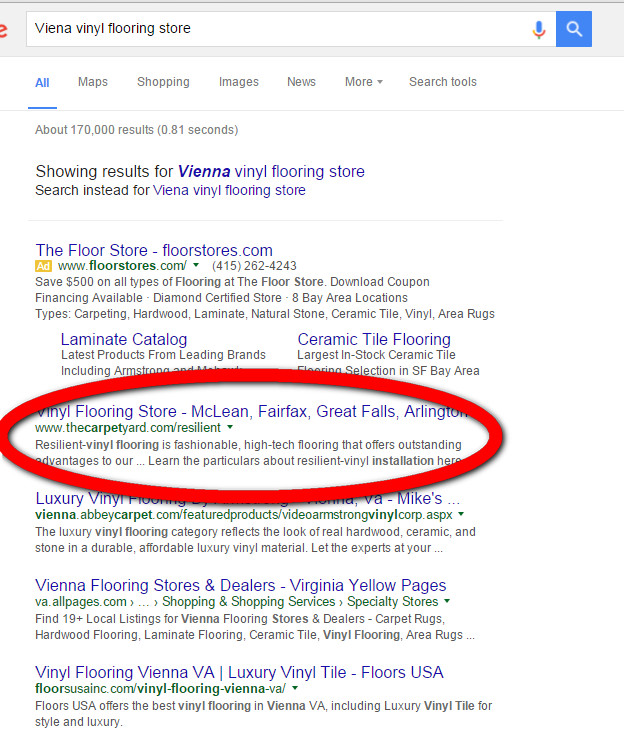
Task: Click the vienna.abbeycarpet.com URL text
Action: pos(244,515)
